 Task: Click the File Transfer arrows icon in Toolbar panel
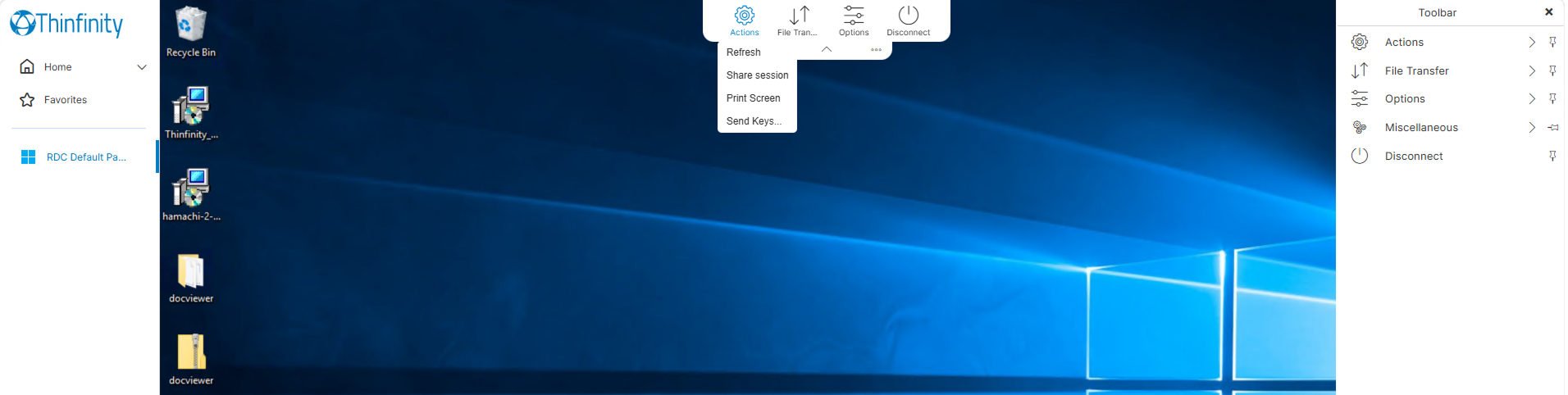[x=1360, y=70]
